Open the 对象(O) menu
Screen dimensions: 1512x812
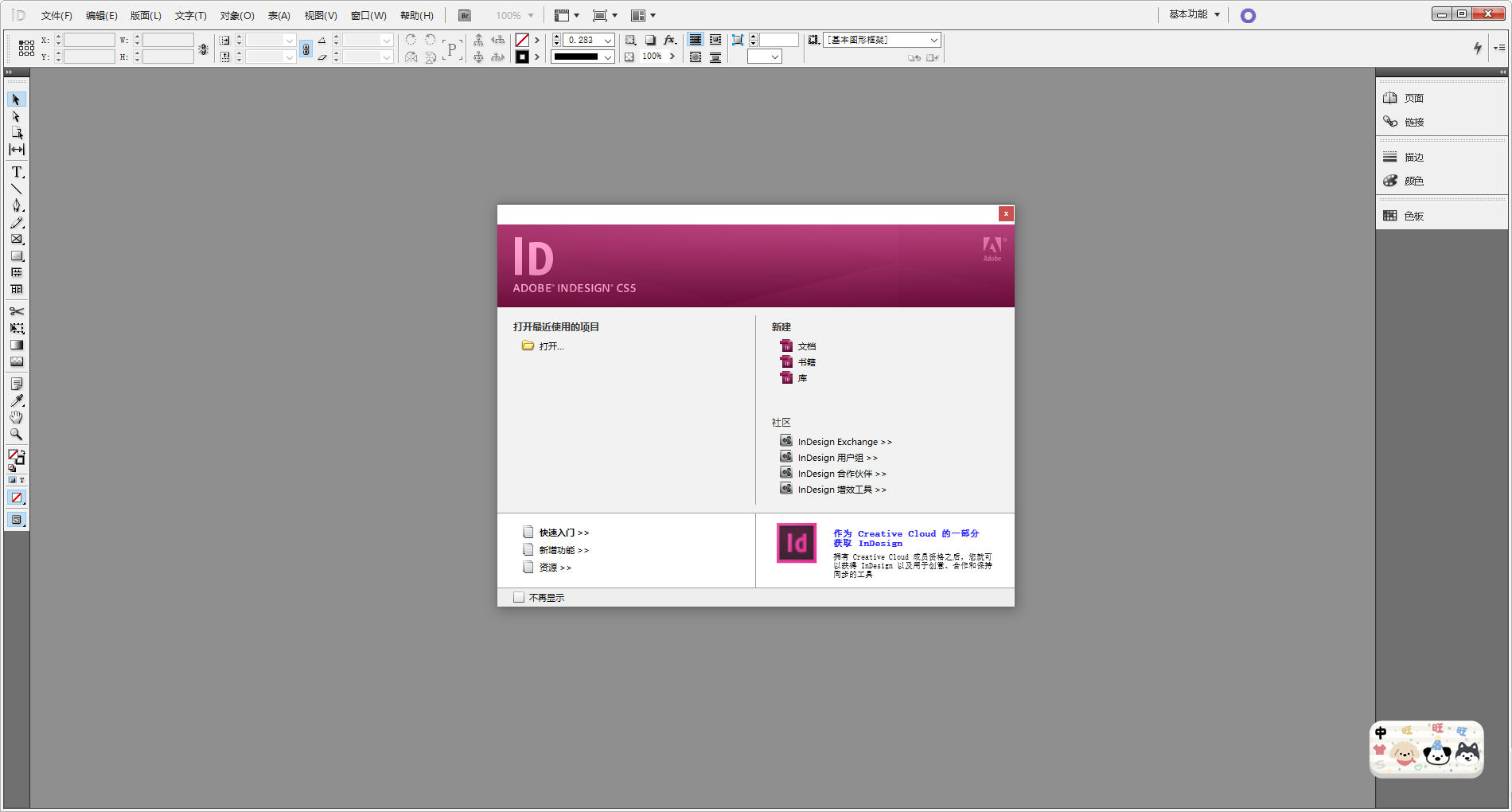[x=237, y=15]
